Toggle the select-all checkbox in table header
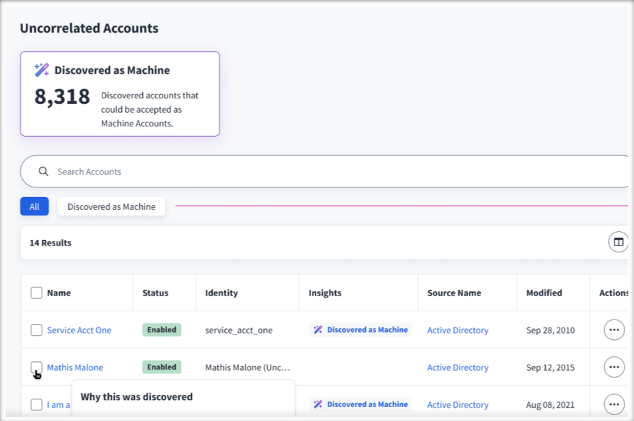 [x=37, y=293]
